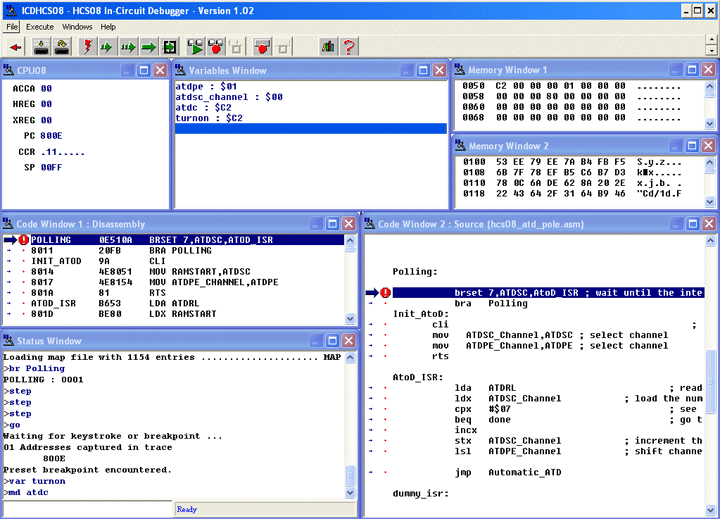
Task: Open the Help menu
Action: [x=108, y=27]
